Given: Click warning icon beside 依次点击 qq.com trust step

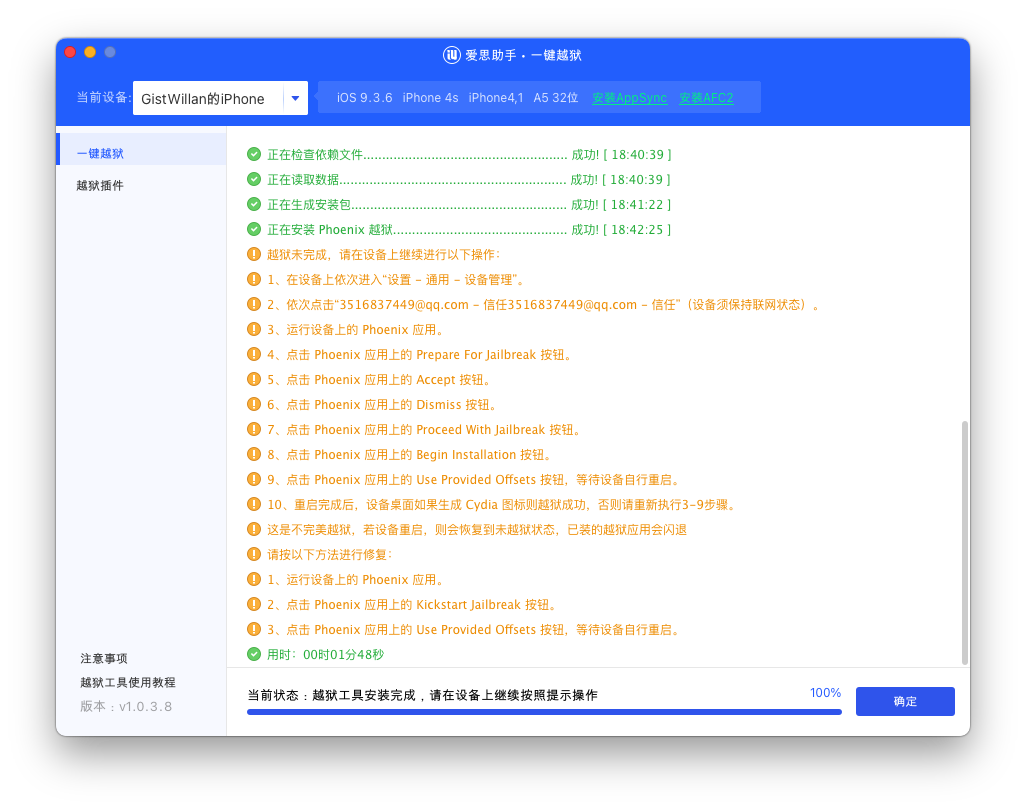Looking at the screenshot, I should pos(254,304).
